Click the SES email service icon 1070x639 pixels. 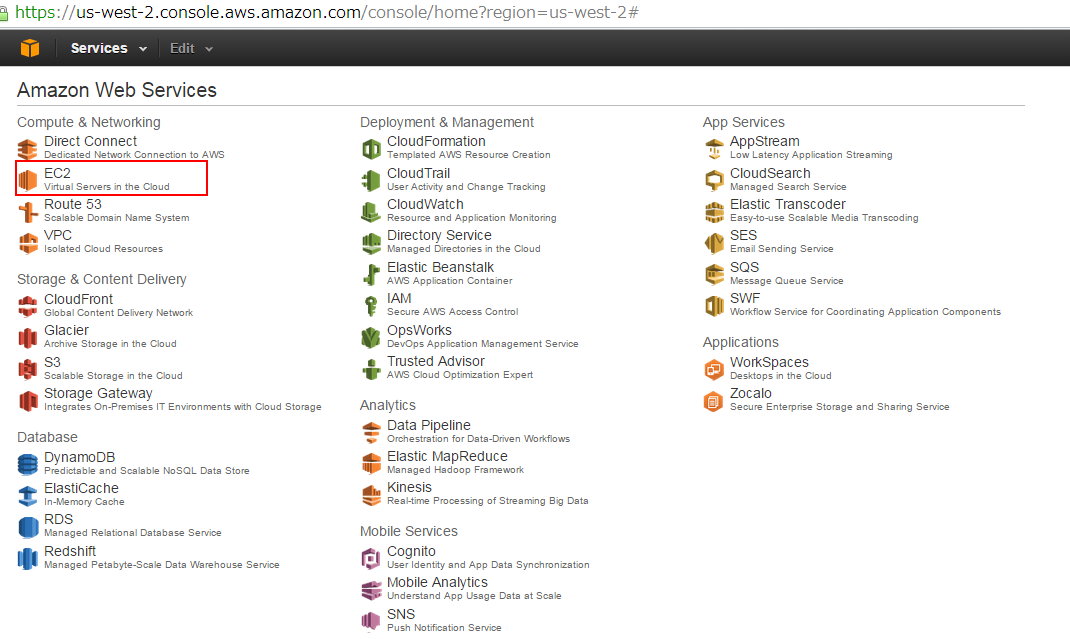pyautogui.click(x=714, y=242)
